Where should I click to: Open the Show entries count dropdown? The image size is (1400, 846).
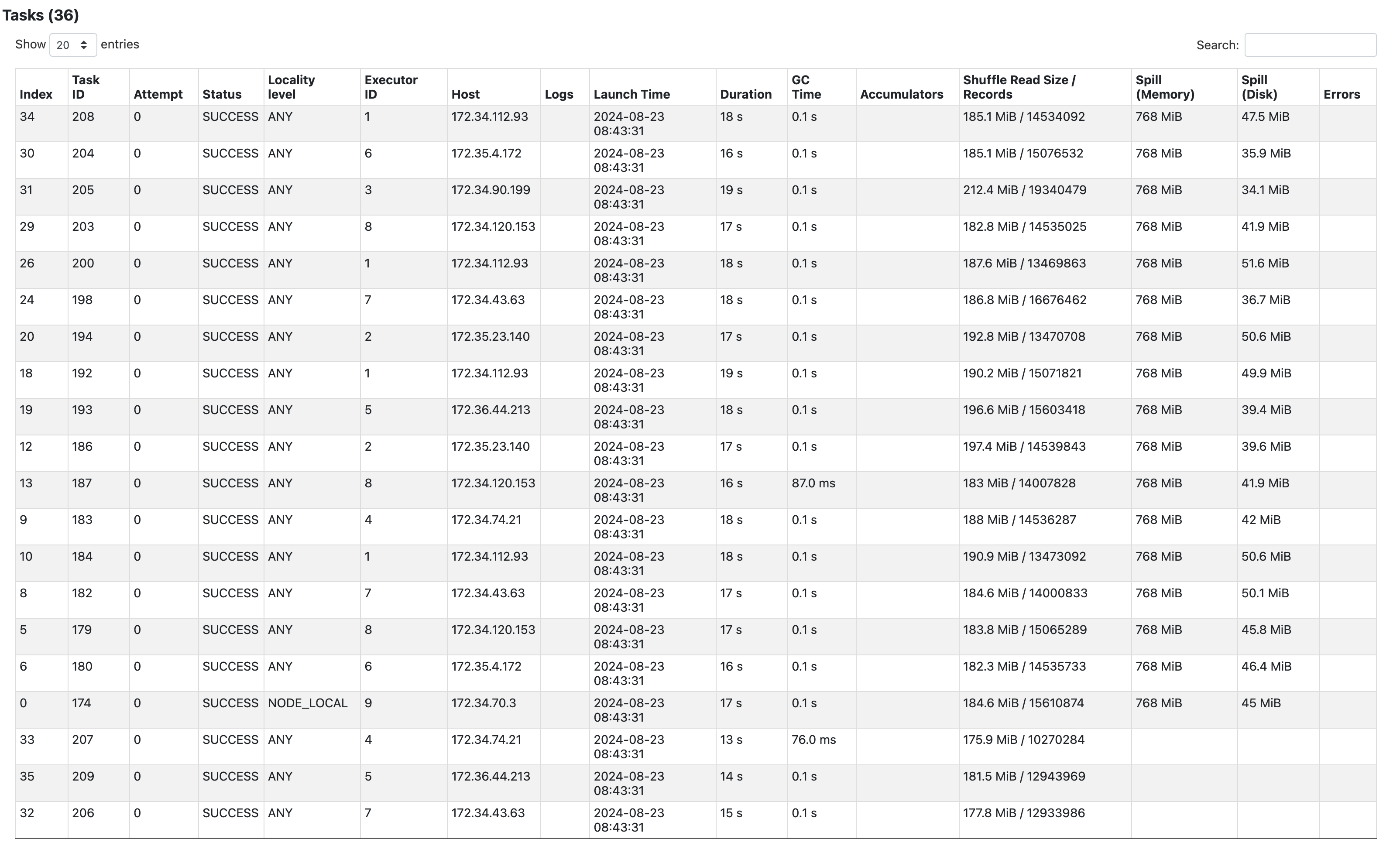coord(73,45)
